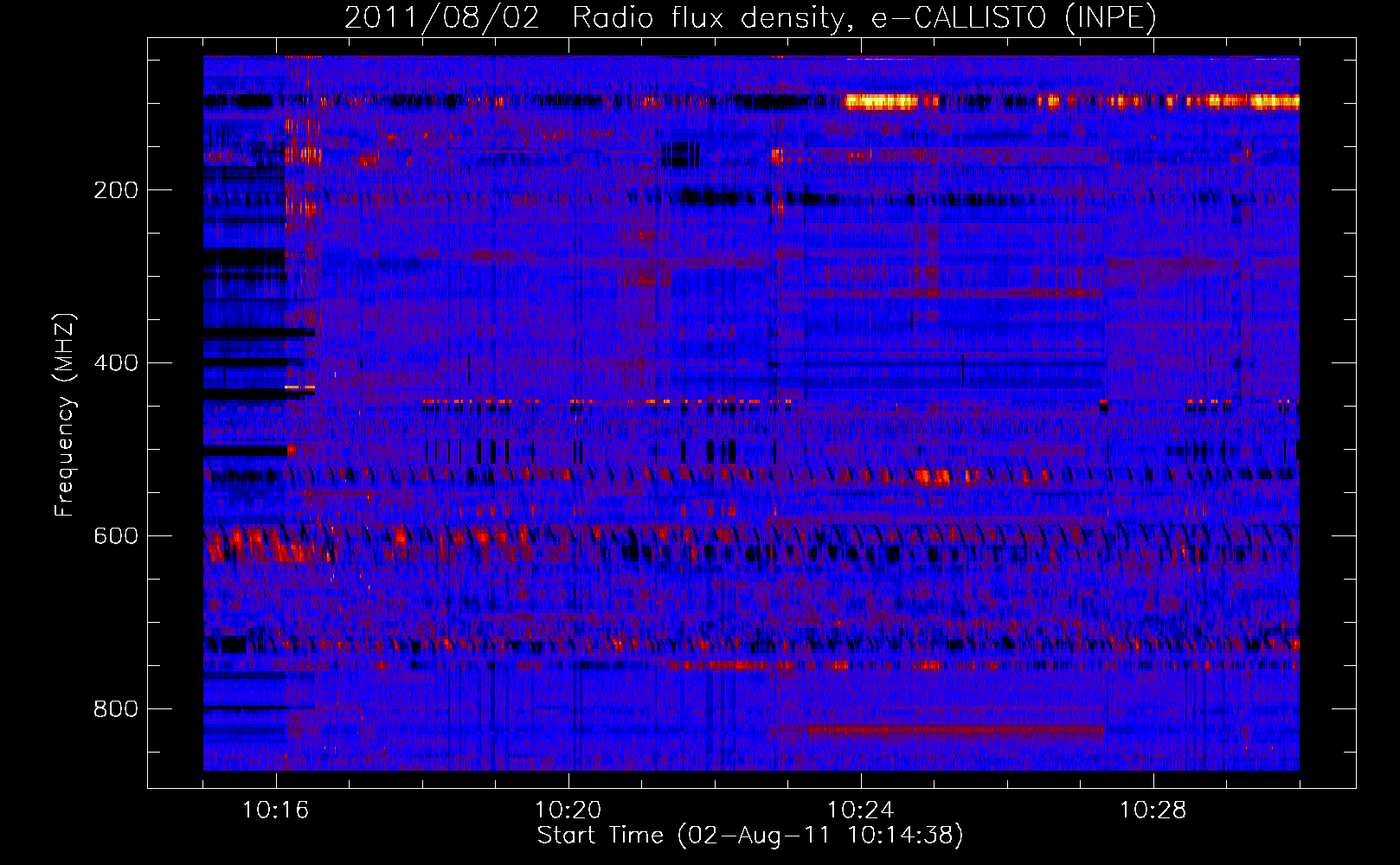
Task: Click the 10:20 time tick label
Action: 568,811
